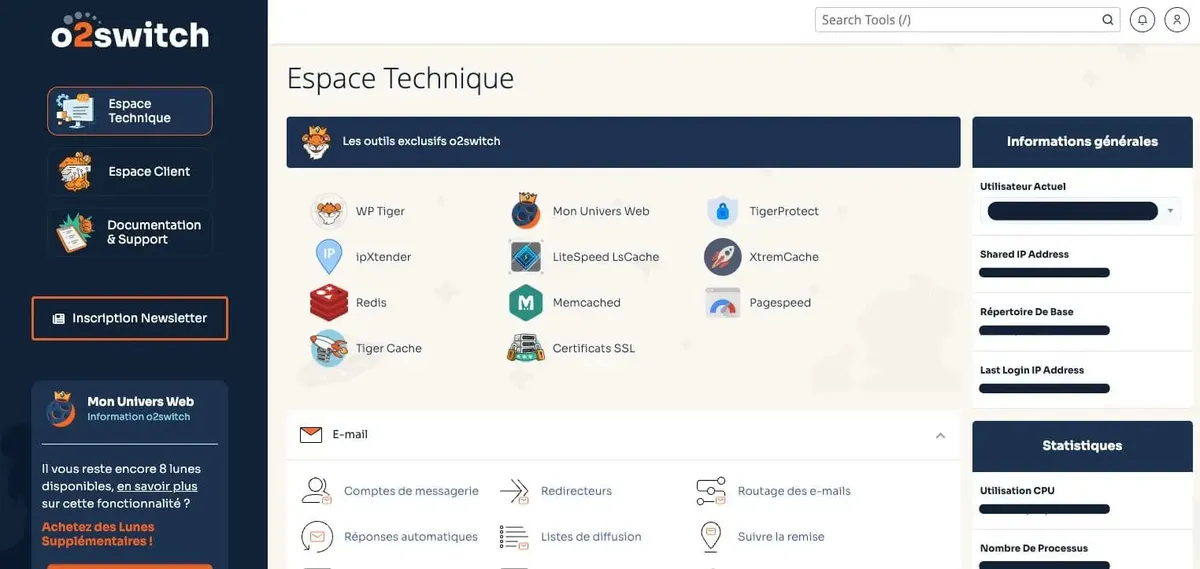
Task: Collapse the E-mail section chevron
Action: 940,435
